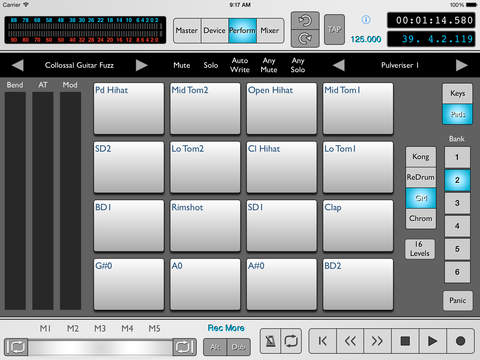Viewport: 480px width, 360px height.
Task: Select the Perform tab
Action: (242, 30)
